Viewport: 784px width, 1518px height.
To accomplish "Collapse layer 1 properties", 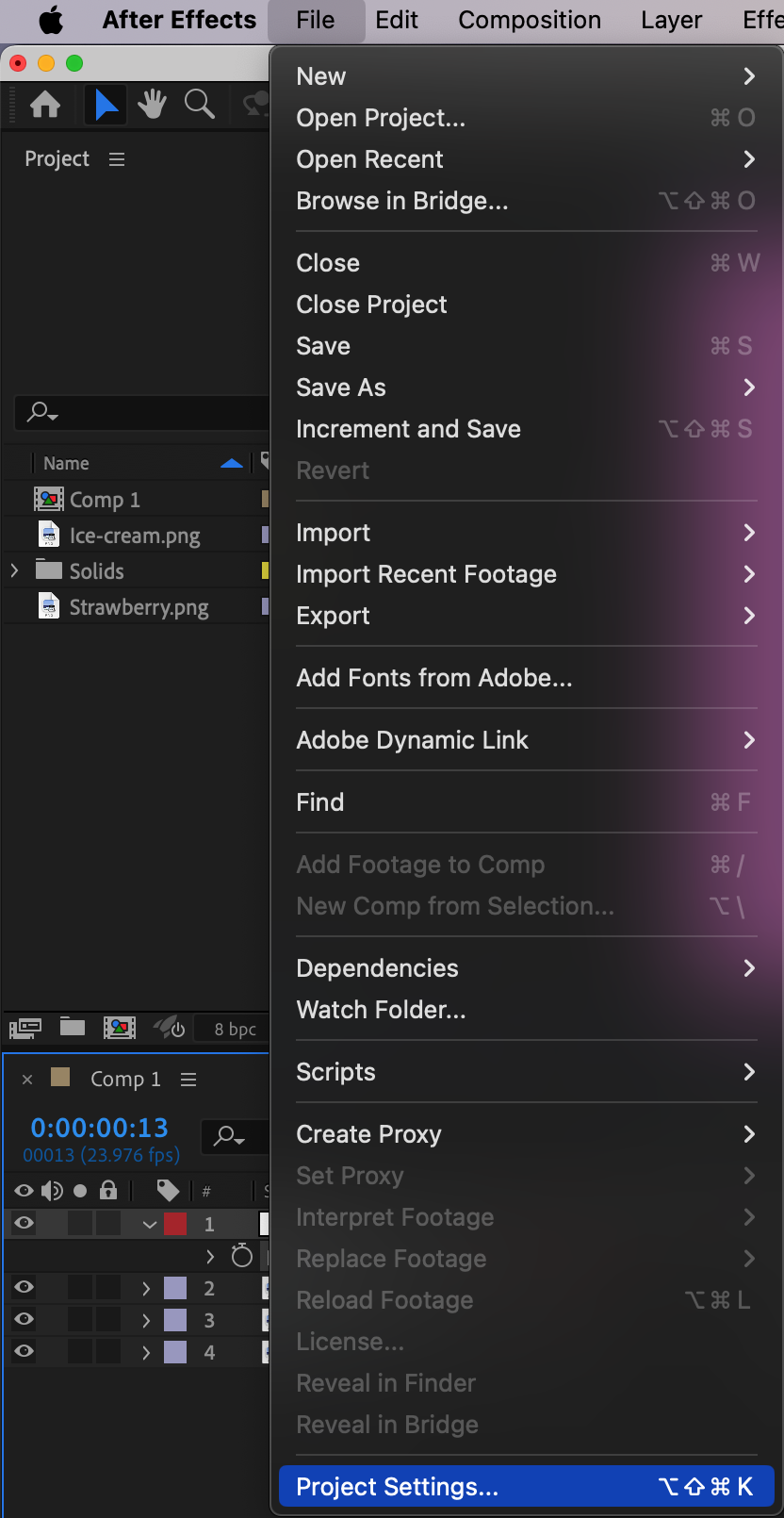I will point(149,1224).
